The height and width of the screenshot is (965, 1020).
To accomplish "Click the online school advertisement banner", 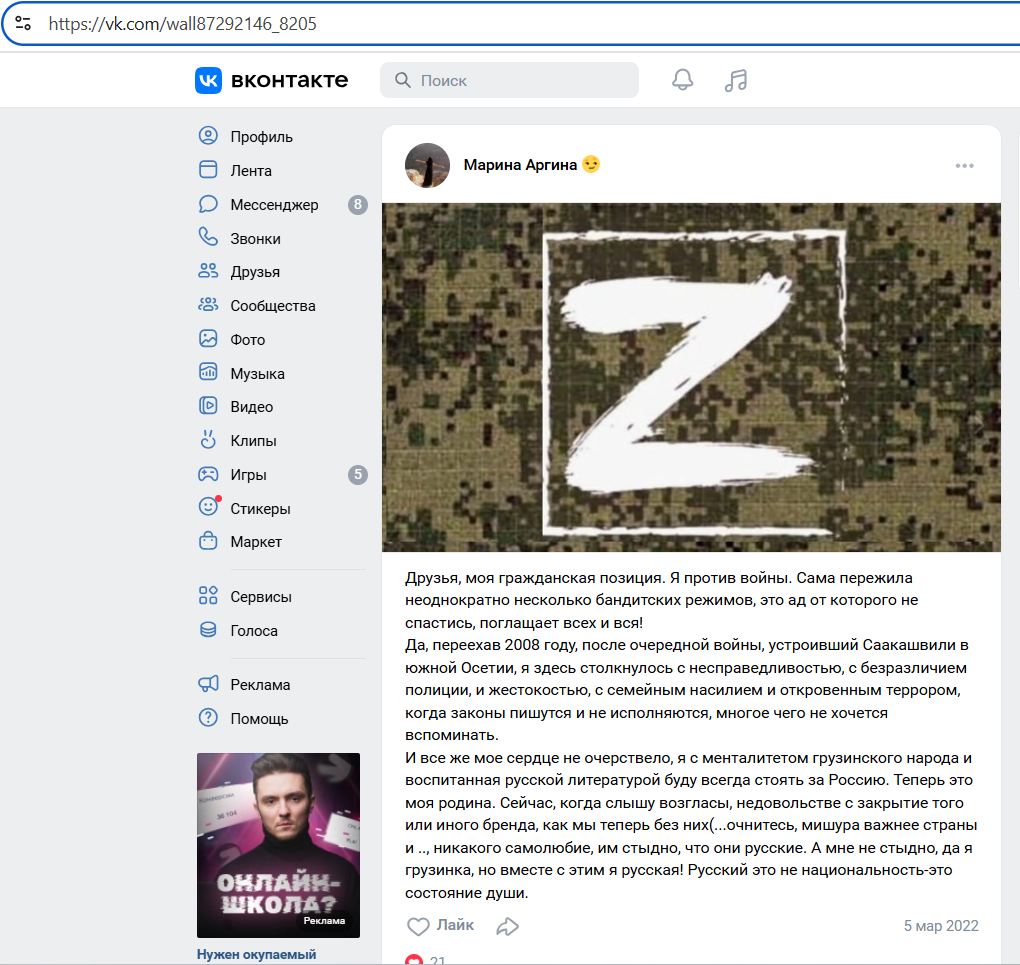I will pyautogui.click(x=278, y=843).
